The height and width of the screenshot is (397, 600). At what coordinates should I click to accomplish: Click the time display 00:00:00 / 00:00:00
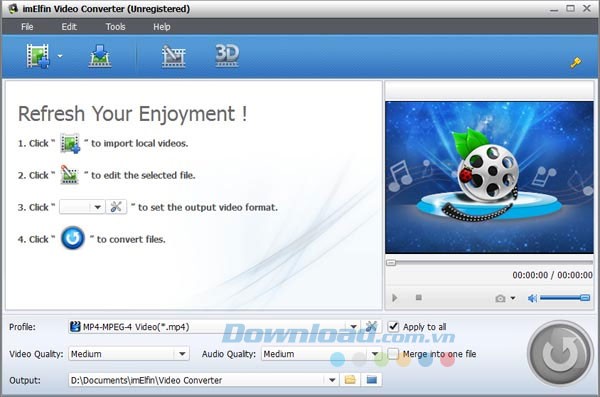pos(552,275)
